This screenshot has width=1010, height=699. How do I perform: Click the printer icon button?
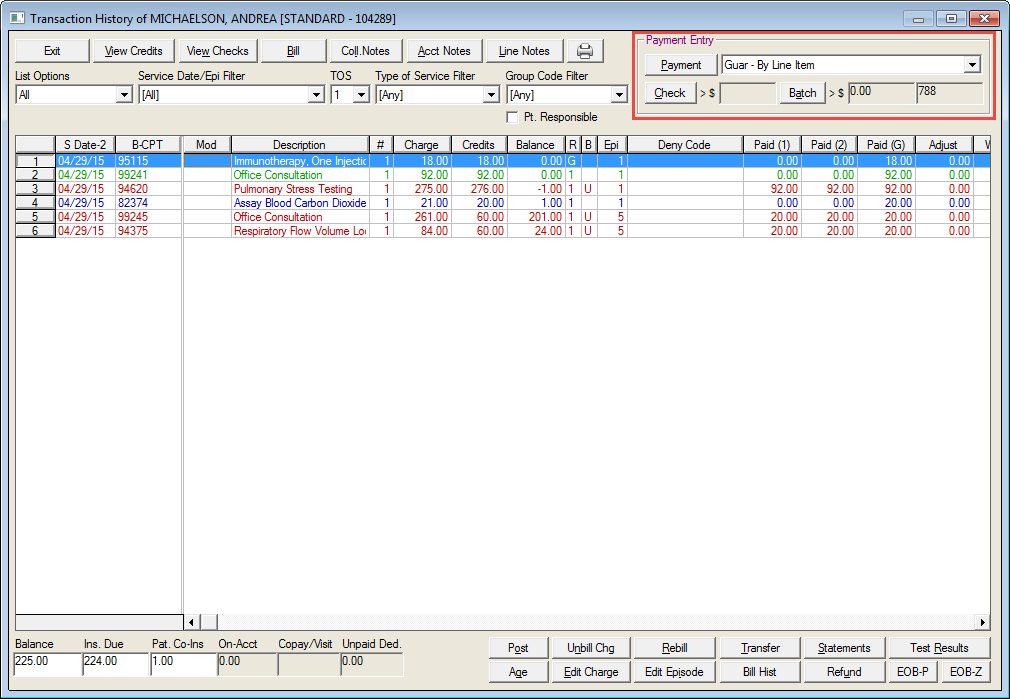pyautogui.click(x=585, y=51)
